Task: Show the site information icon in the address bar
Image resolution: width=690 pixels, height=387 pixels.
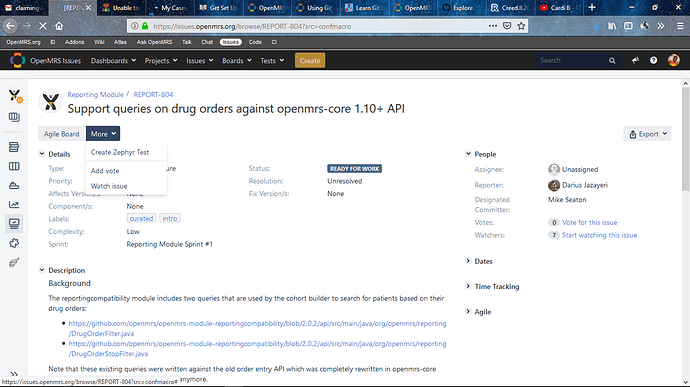Action: (x=135, y=26)
